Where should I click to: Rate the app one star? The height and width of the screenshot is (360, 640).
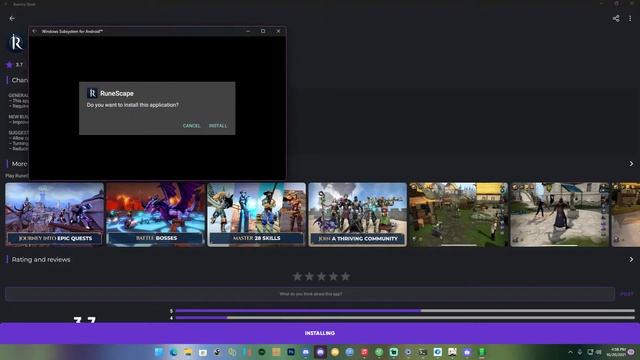click(x=297, y=276)
